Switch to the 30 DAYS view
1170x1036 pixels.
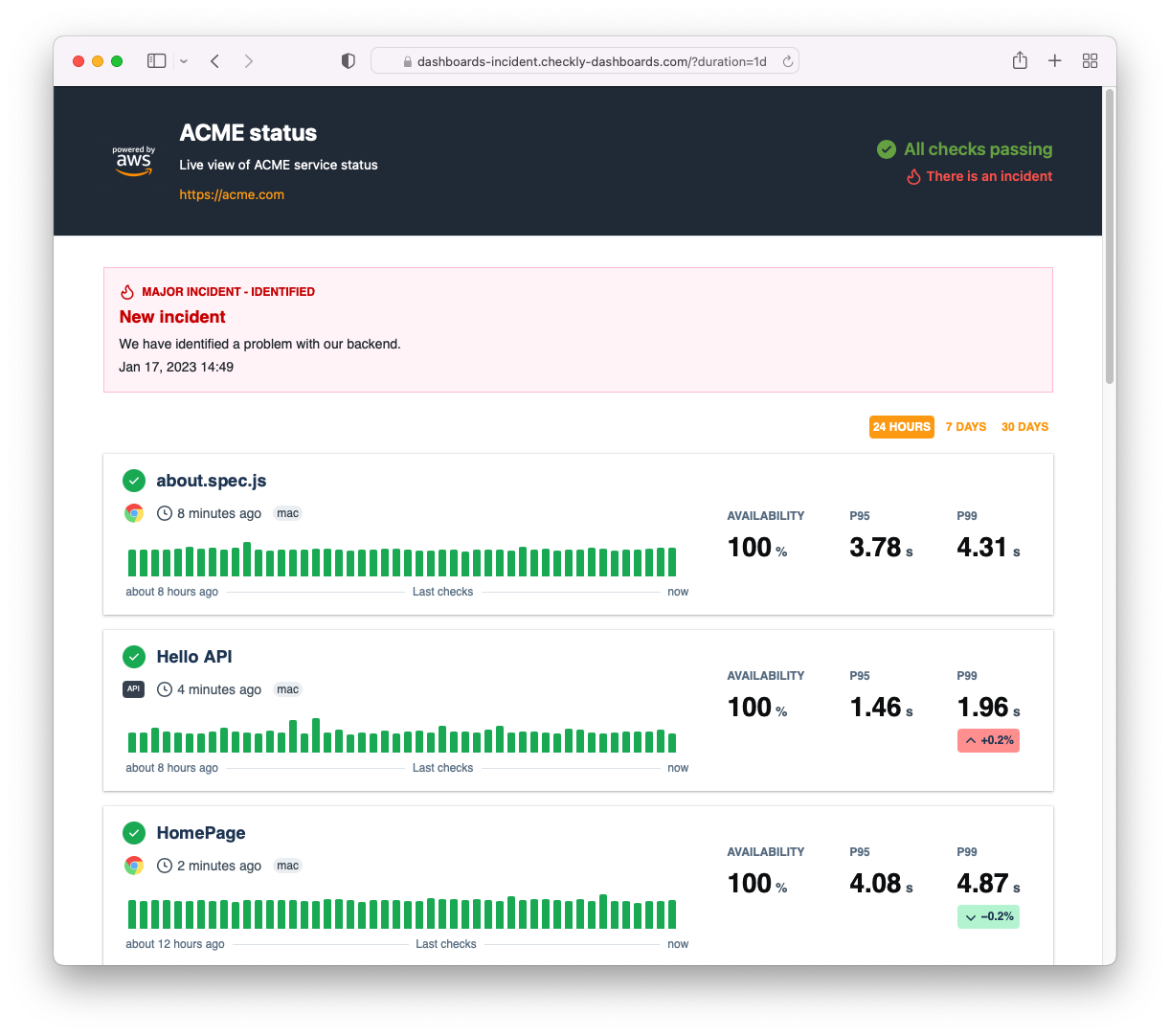point(1024,426)
